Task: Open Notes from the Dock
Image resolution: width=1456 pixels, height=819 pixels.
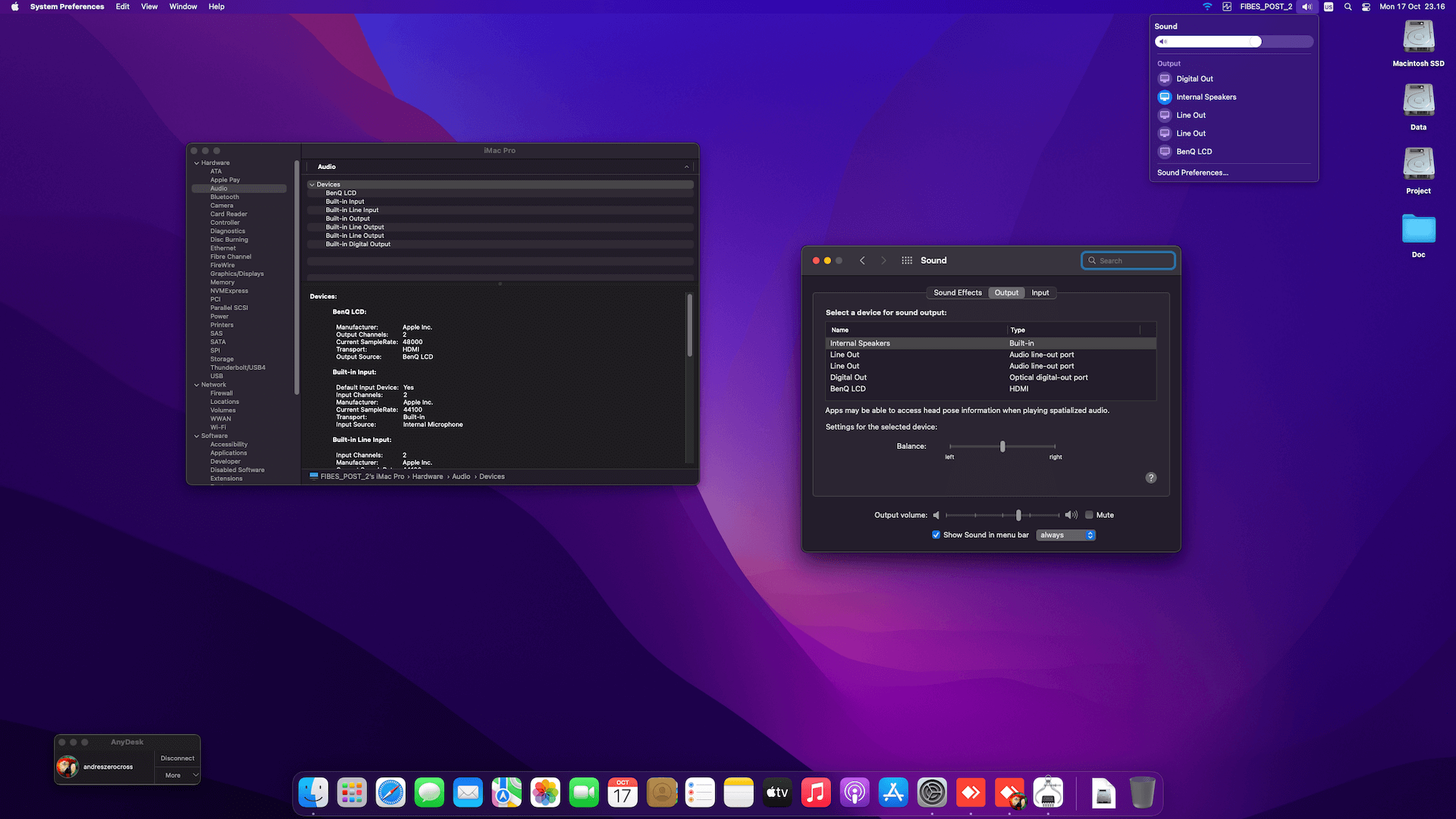Action: point(739,793)
